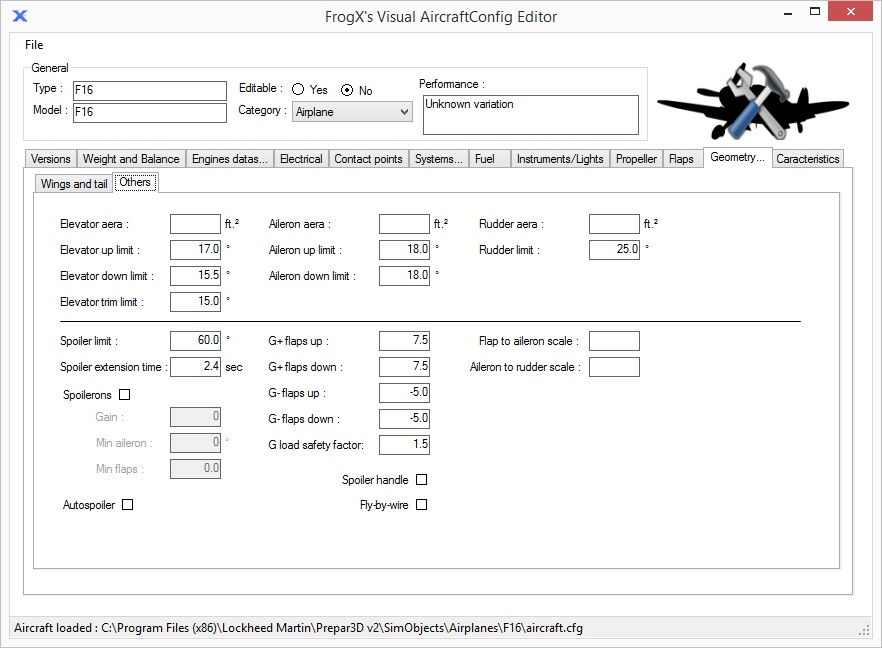Viewport: 882px width, 648px height.
Task: Click the disabled Min flaps field
Action: pos(195,469)
